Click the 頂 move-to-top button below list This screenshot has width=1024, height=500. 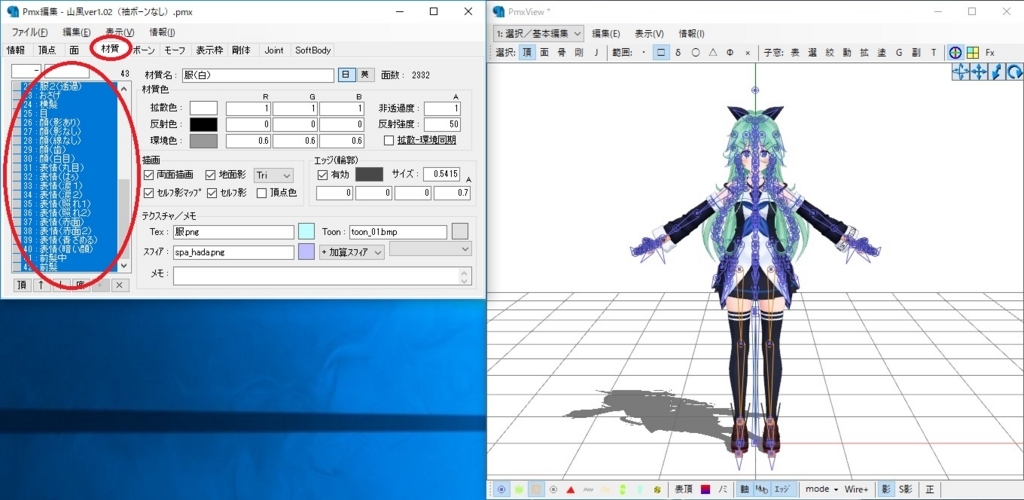21,285
